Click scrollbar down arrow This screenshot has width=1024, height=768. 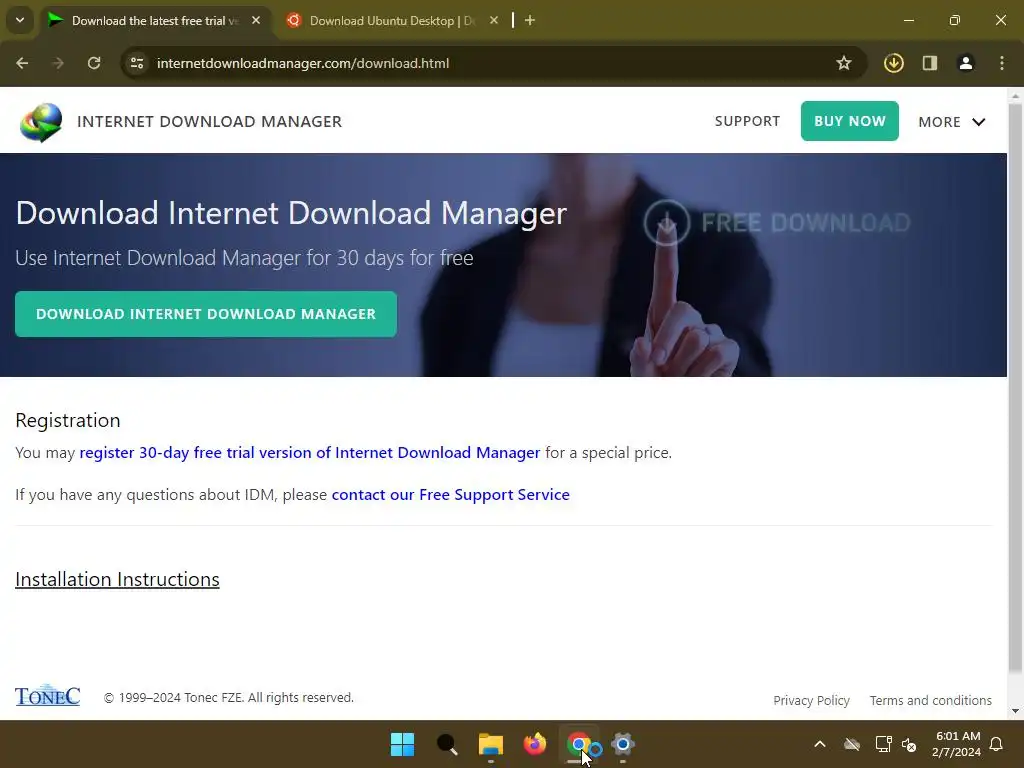tap(1015, 711)
